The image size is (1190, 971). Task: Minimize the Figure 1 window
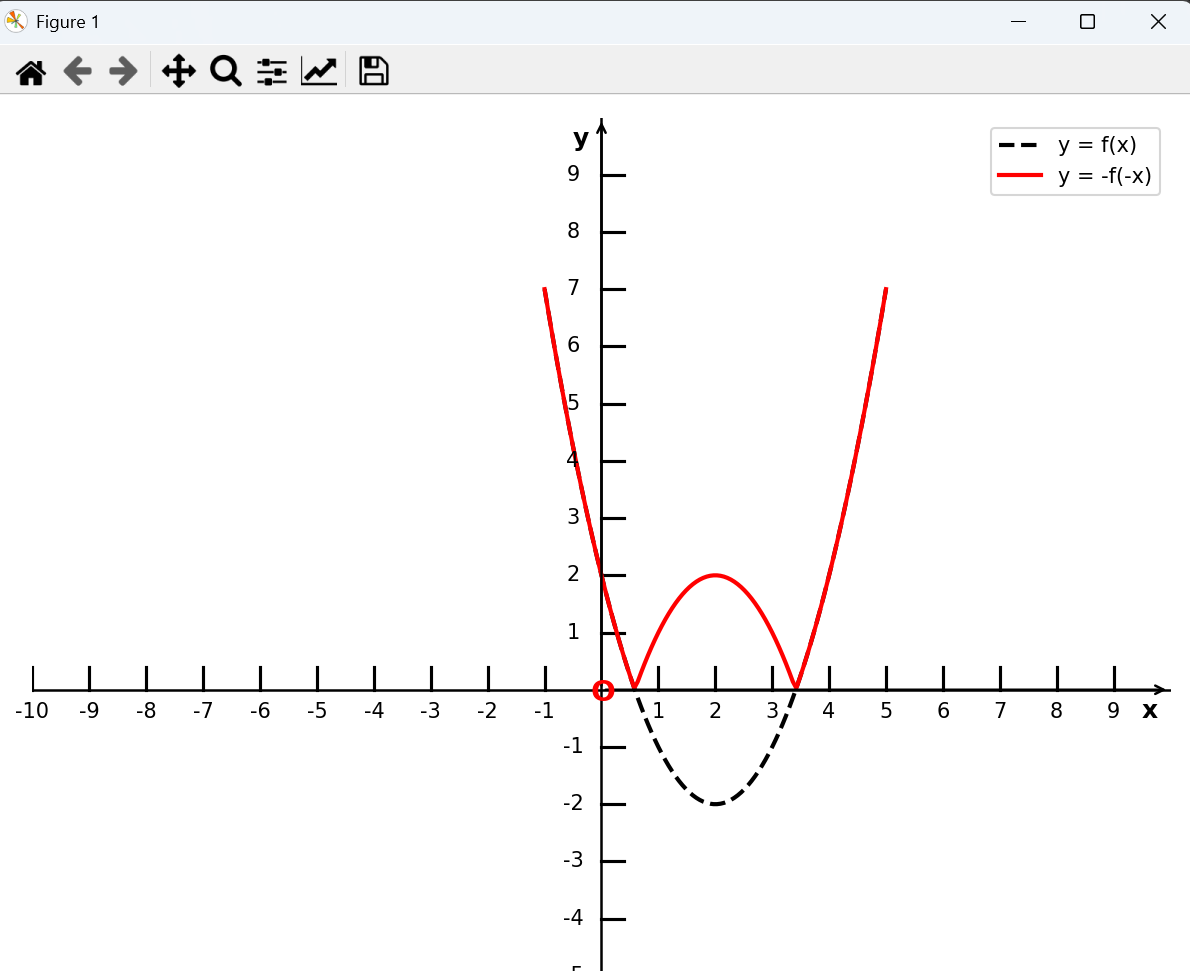pos(1018,21)
